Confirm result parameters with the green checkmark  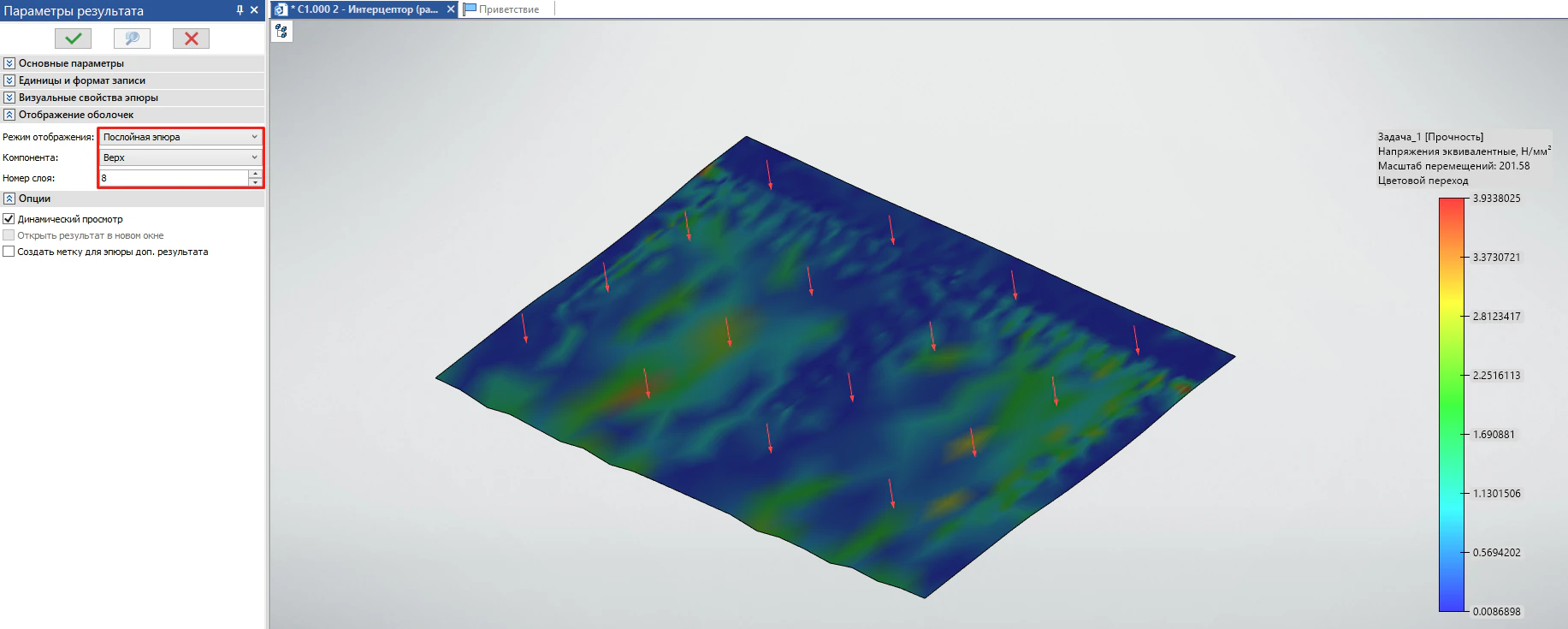click(x=73, y=39)
